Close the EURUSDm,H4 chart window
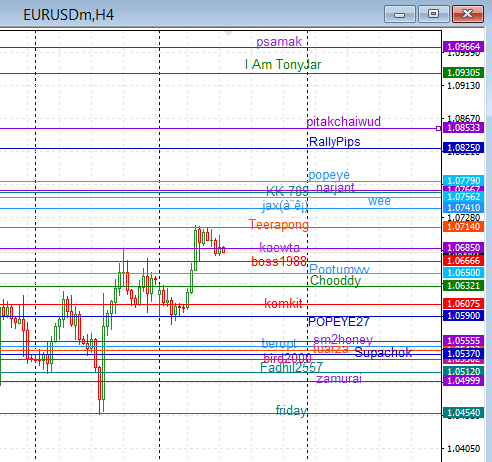Screen dimensions: 492x462 point(467,14)
